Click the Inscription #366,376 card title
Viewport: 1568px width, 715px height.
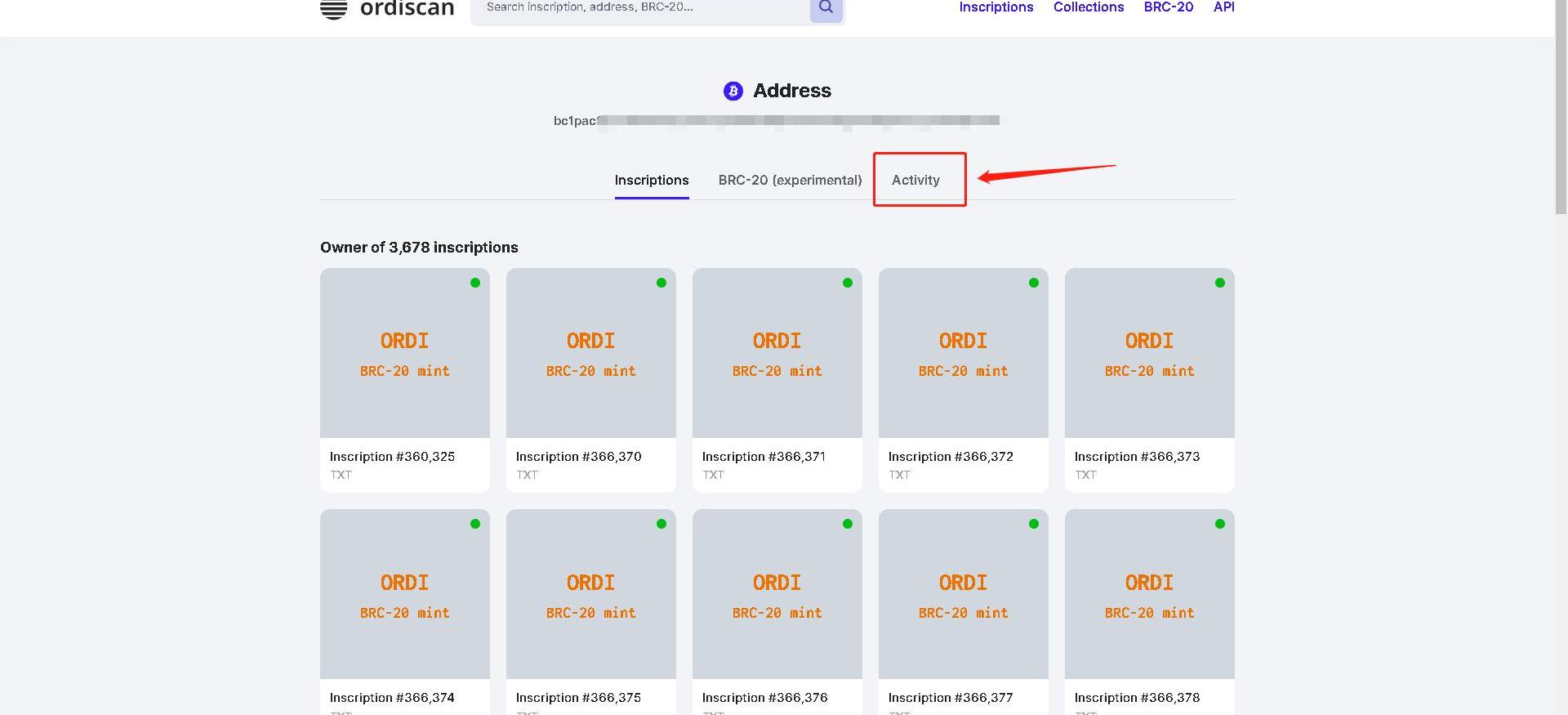pos(764,697)
